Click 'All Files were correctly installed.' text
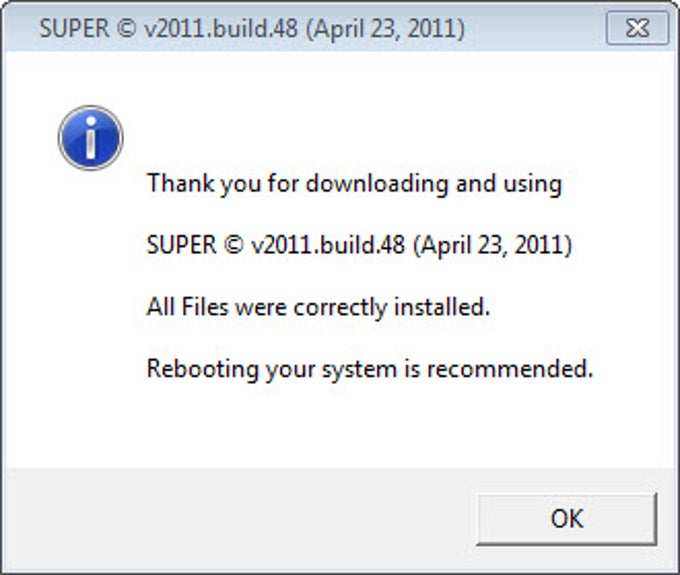 pyautogui.click(x=318, y=307)
